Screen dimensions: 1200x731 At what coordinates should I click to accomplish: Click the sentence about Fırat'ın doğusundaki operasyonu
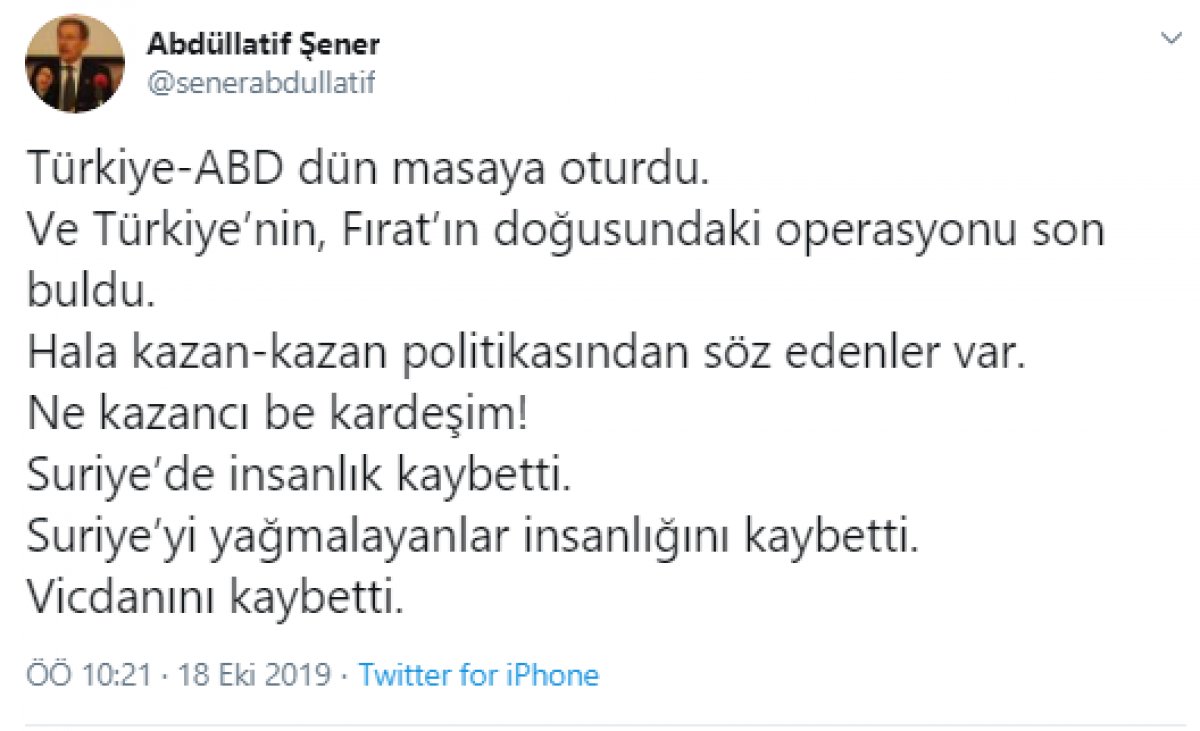565,228
